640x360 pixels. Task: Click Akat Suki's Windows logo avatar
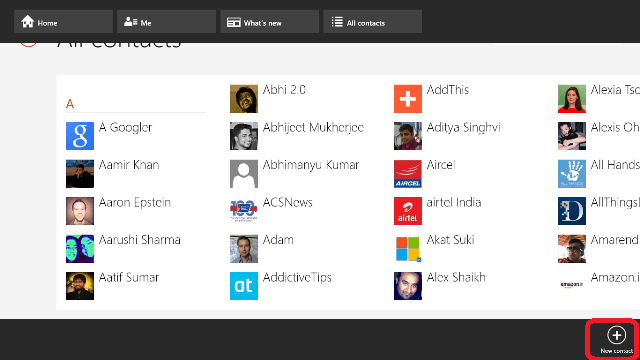(x=408, y=249)
